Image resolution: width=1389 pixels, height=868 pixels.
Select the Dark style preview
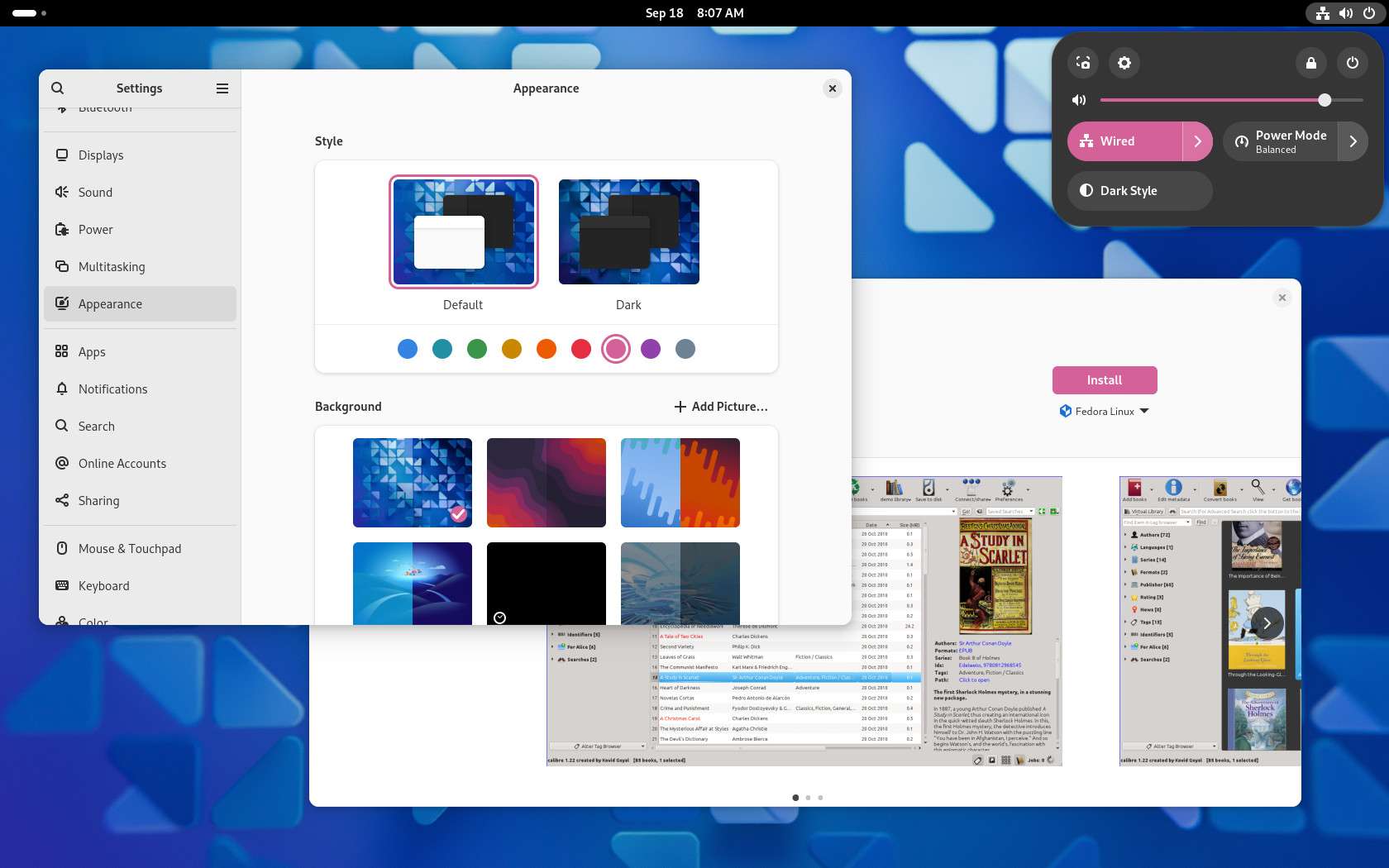(628, 232)
